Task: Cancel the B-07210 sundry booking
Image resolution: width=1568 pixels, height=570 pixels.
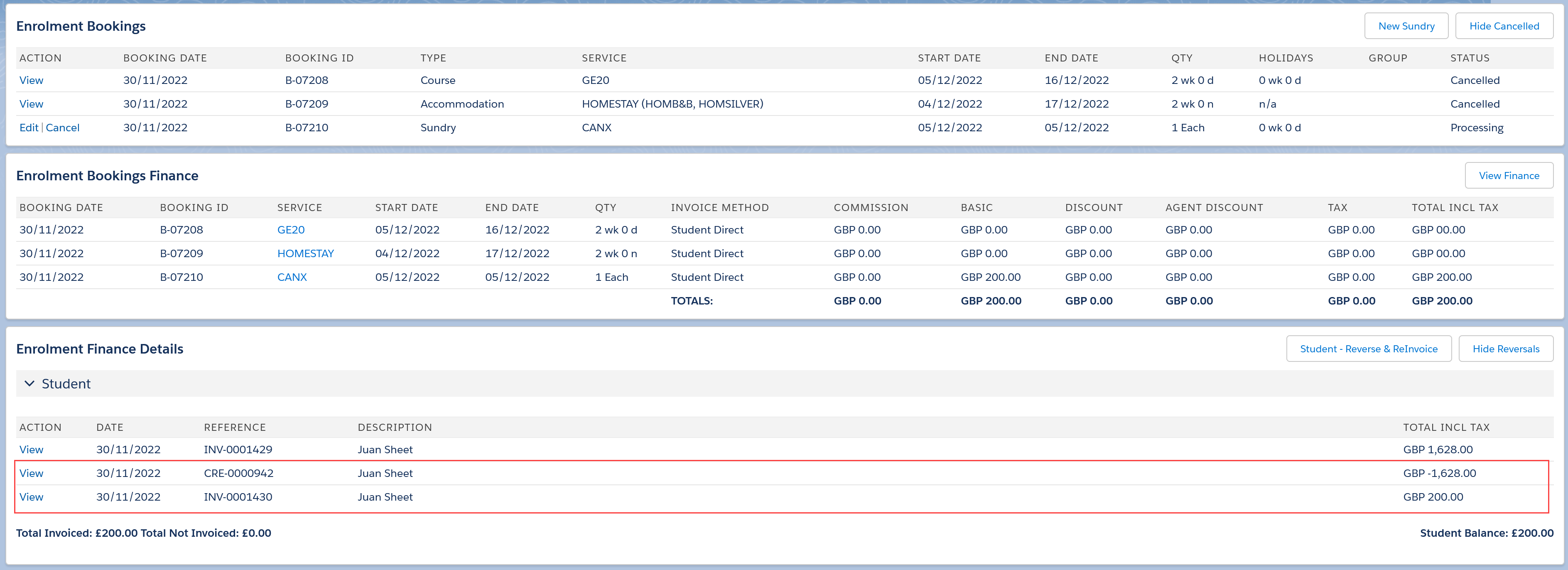Action: [63, 128]
